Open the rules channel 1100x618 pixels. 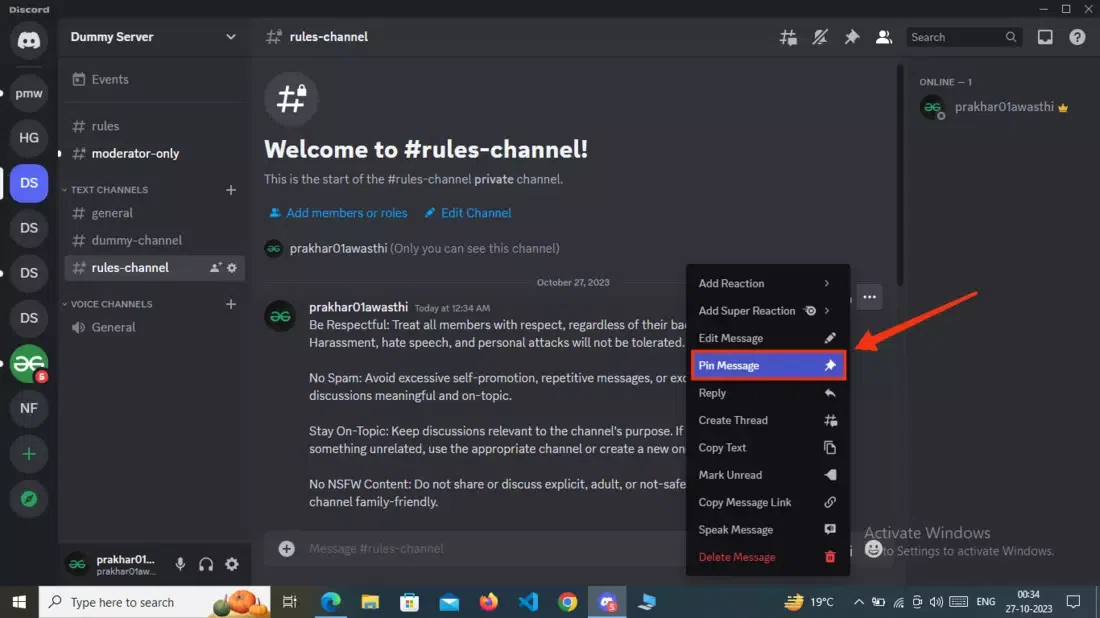(154, 126)
